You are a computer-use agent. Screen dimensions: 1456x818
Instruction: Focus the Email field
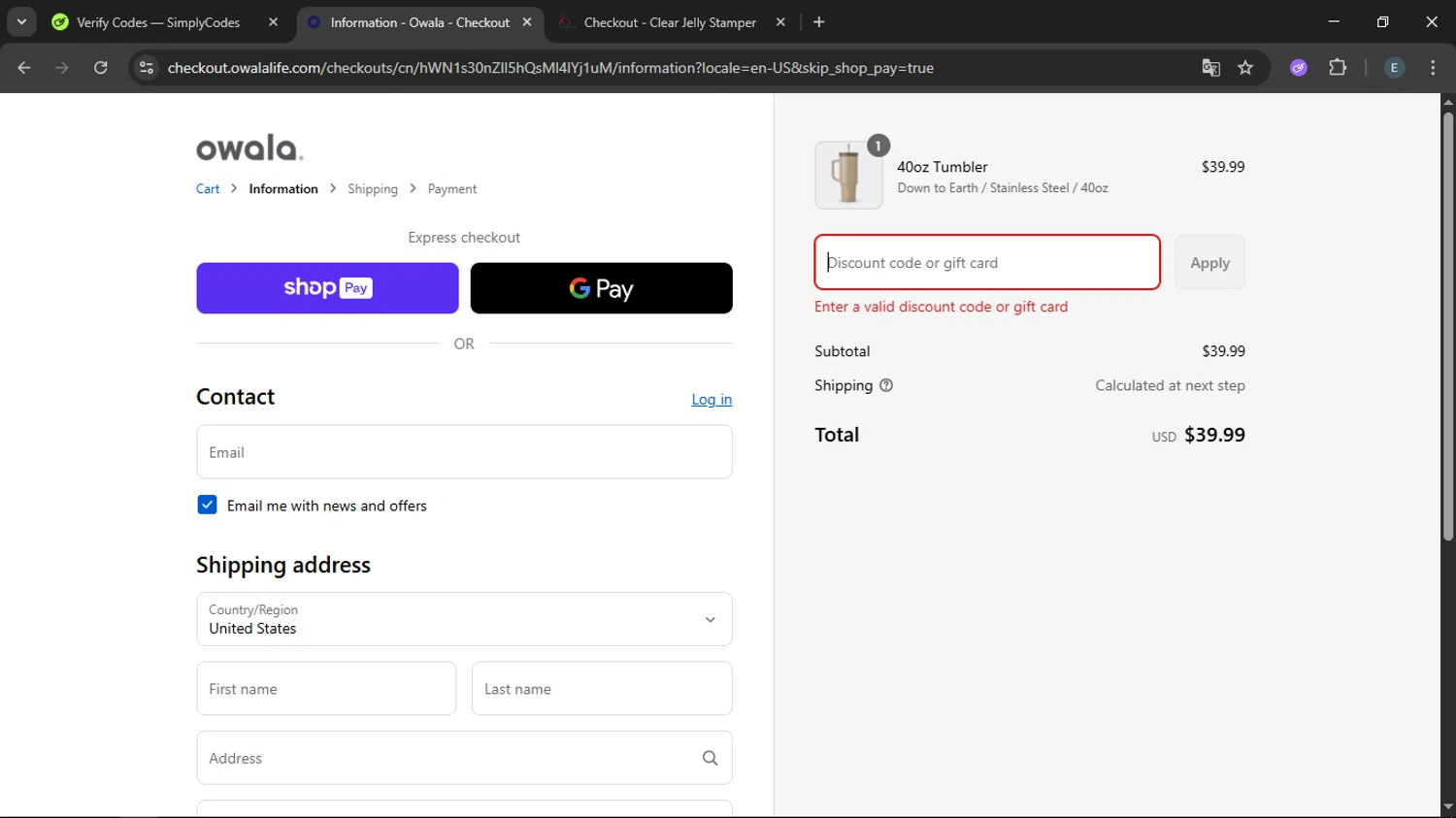pyautogui.click(x=464, y=452)
